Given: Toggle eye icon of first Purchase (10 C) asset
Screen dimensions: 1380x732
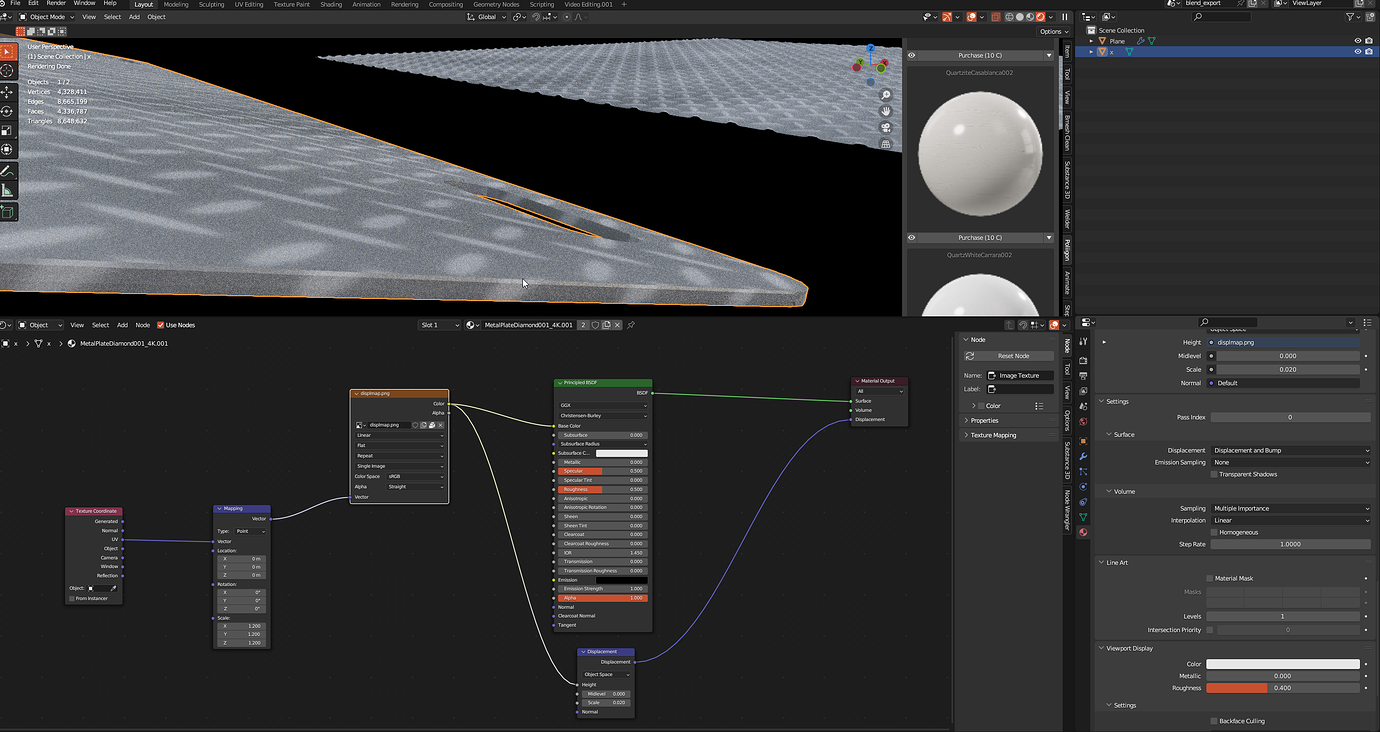Looking at the screenshot, I should [x=911, y=55].
